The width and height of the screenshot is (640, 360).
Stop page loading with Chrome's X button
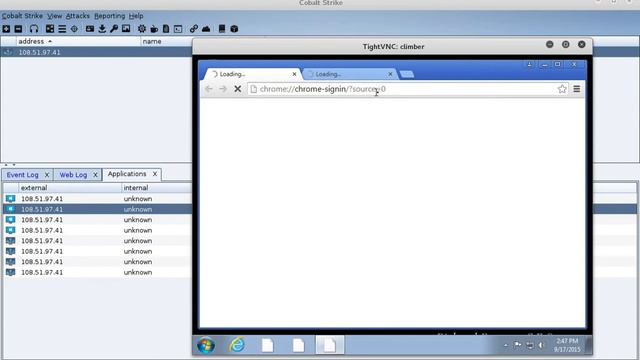tap(238, 89)
